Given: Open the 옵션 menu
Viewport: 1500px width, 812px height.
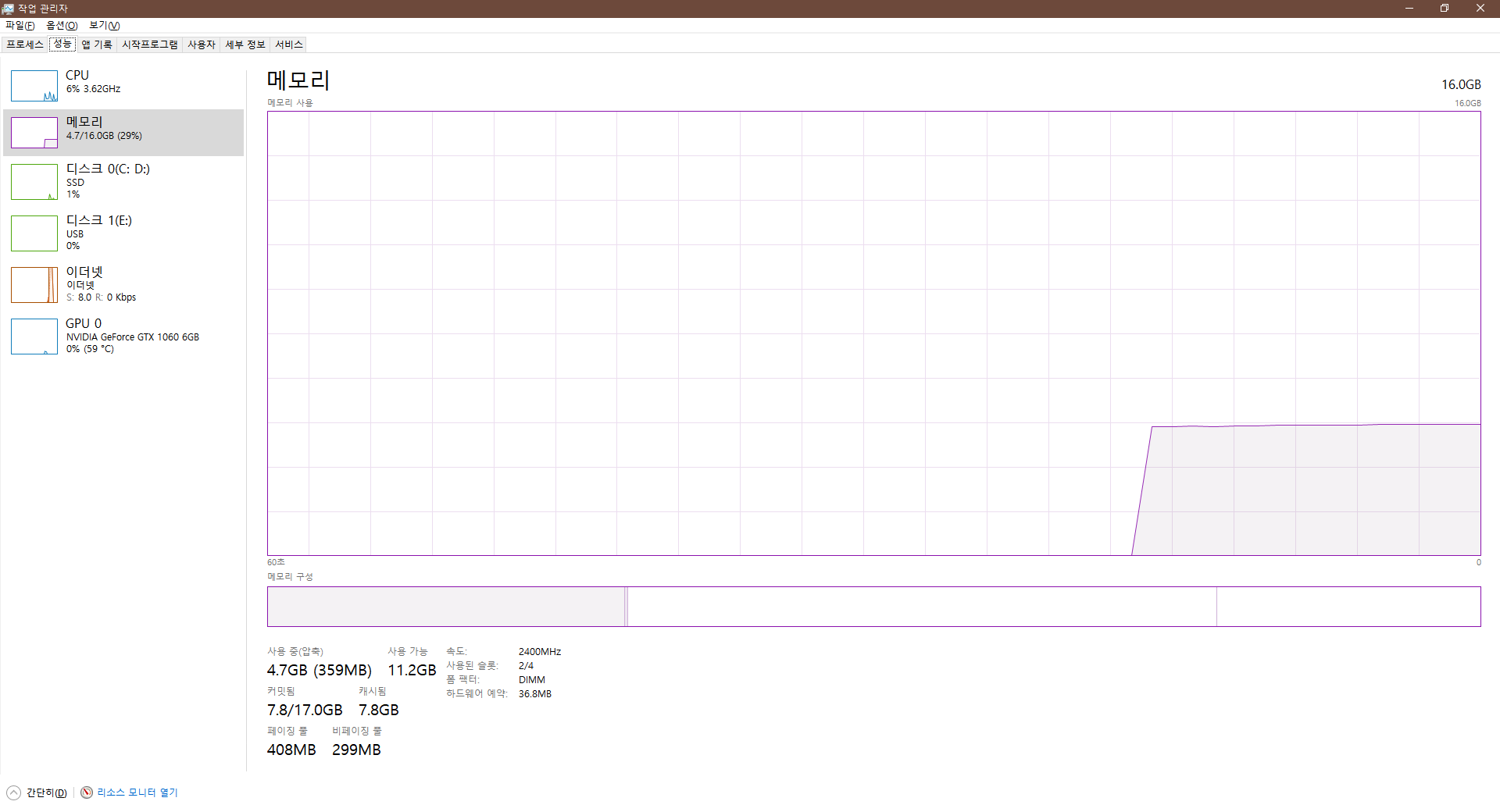Looking at the screenshot, I should [62, 26].
